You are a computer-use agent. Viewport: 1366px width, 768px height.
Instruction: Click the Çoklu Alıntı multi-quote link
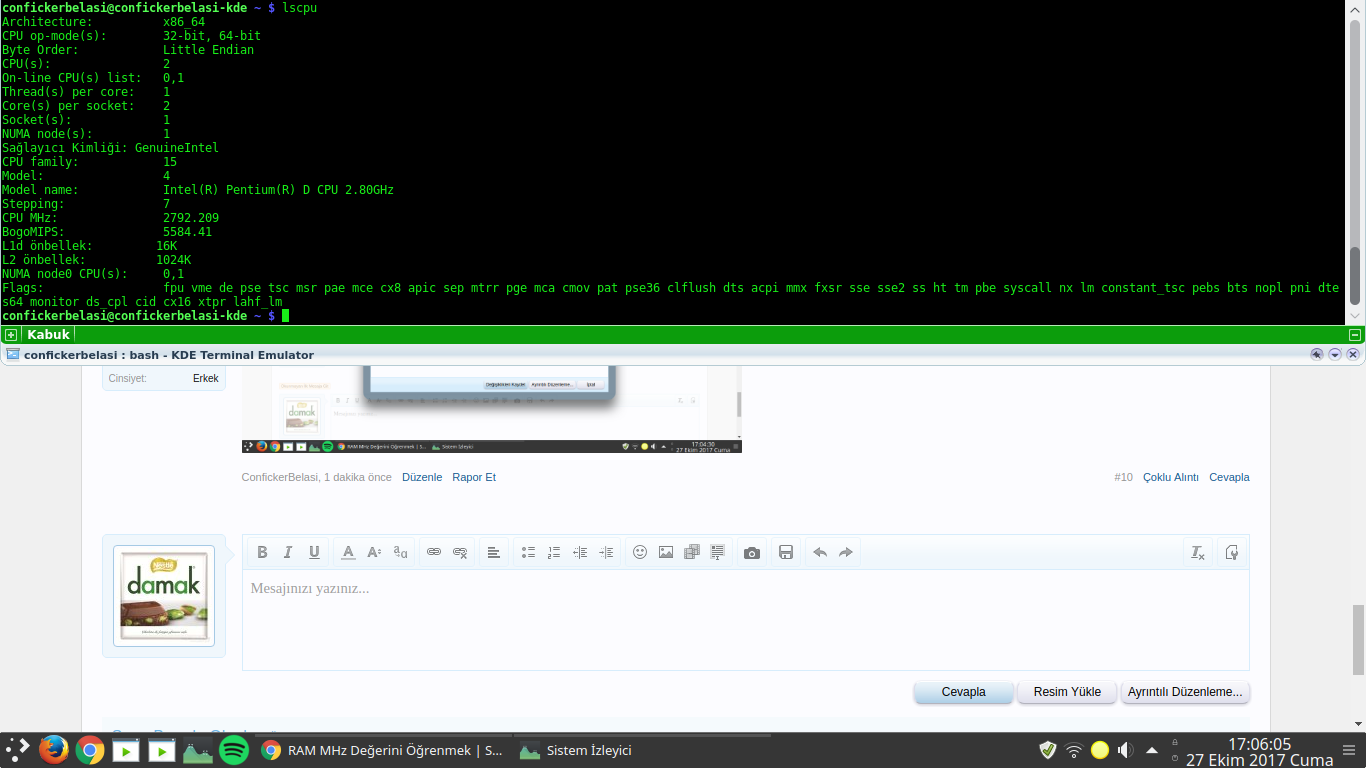click(x=1171, y=477)
